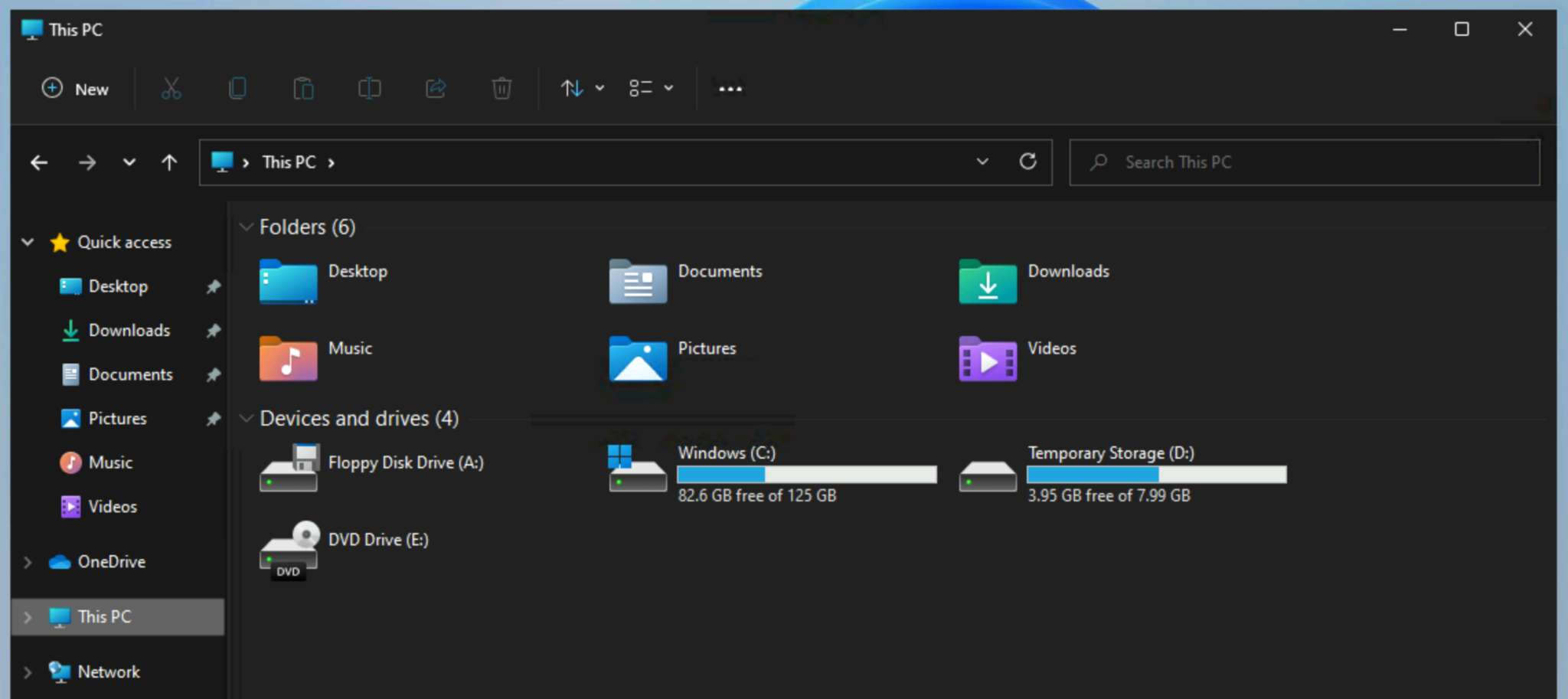Open the See more toolbar menu
This screenshot has width=1568, height=699.
click(x=729, y=88)
